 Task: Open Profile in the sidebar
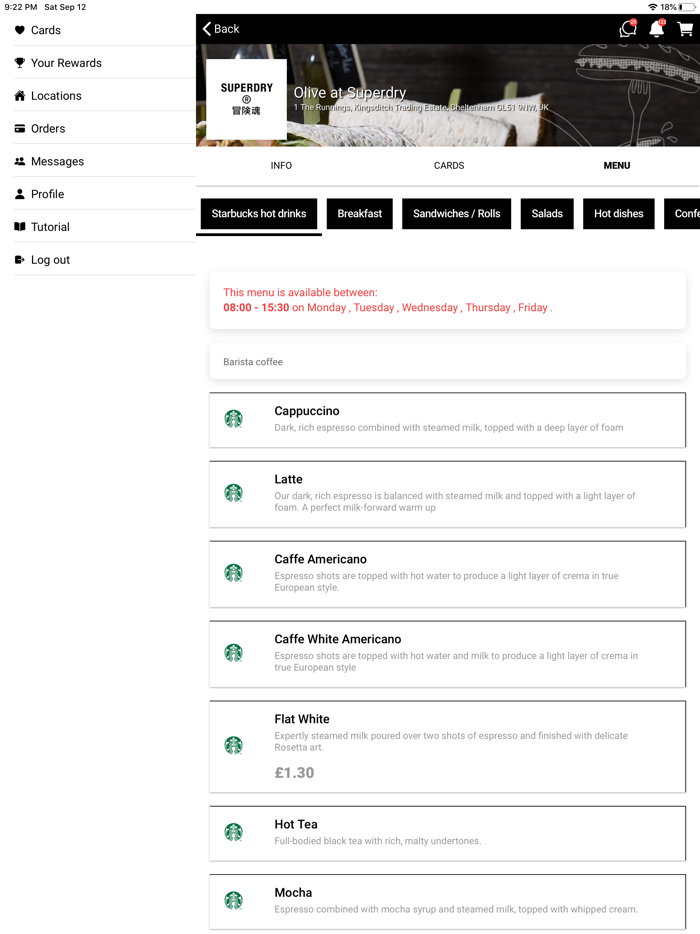[105, 194]
